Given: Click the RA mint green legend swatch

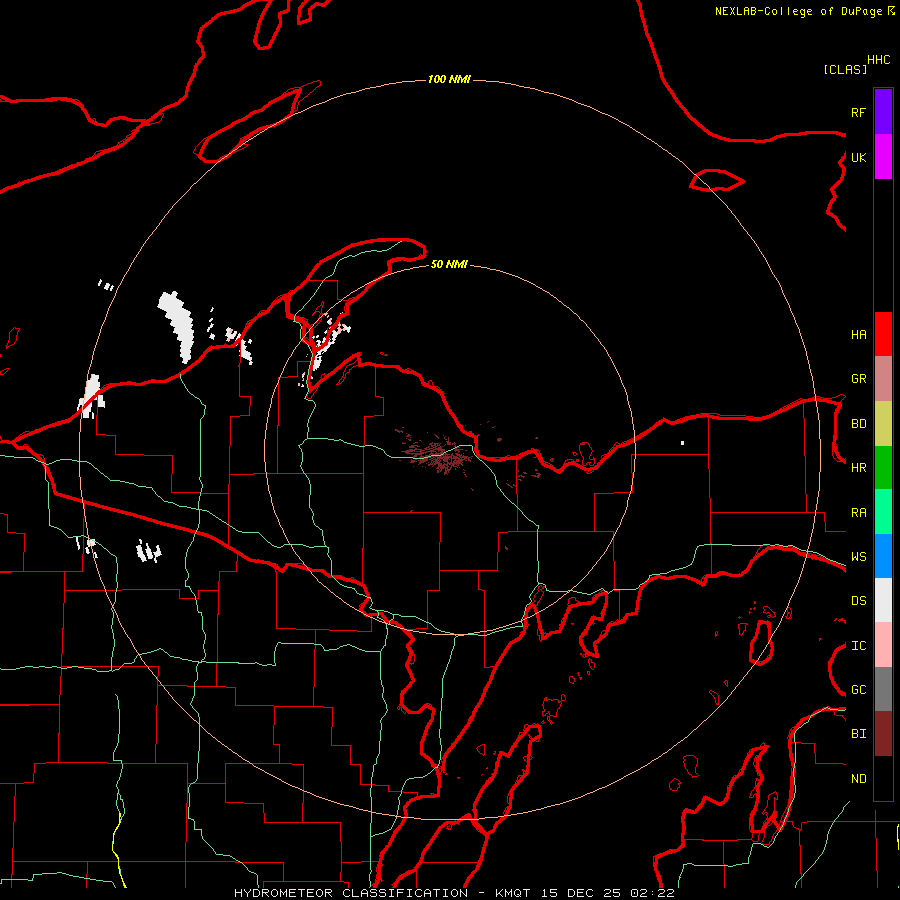Looking at the screenshot, I should [x=883, y=512].
